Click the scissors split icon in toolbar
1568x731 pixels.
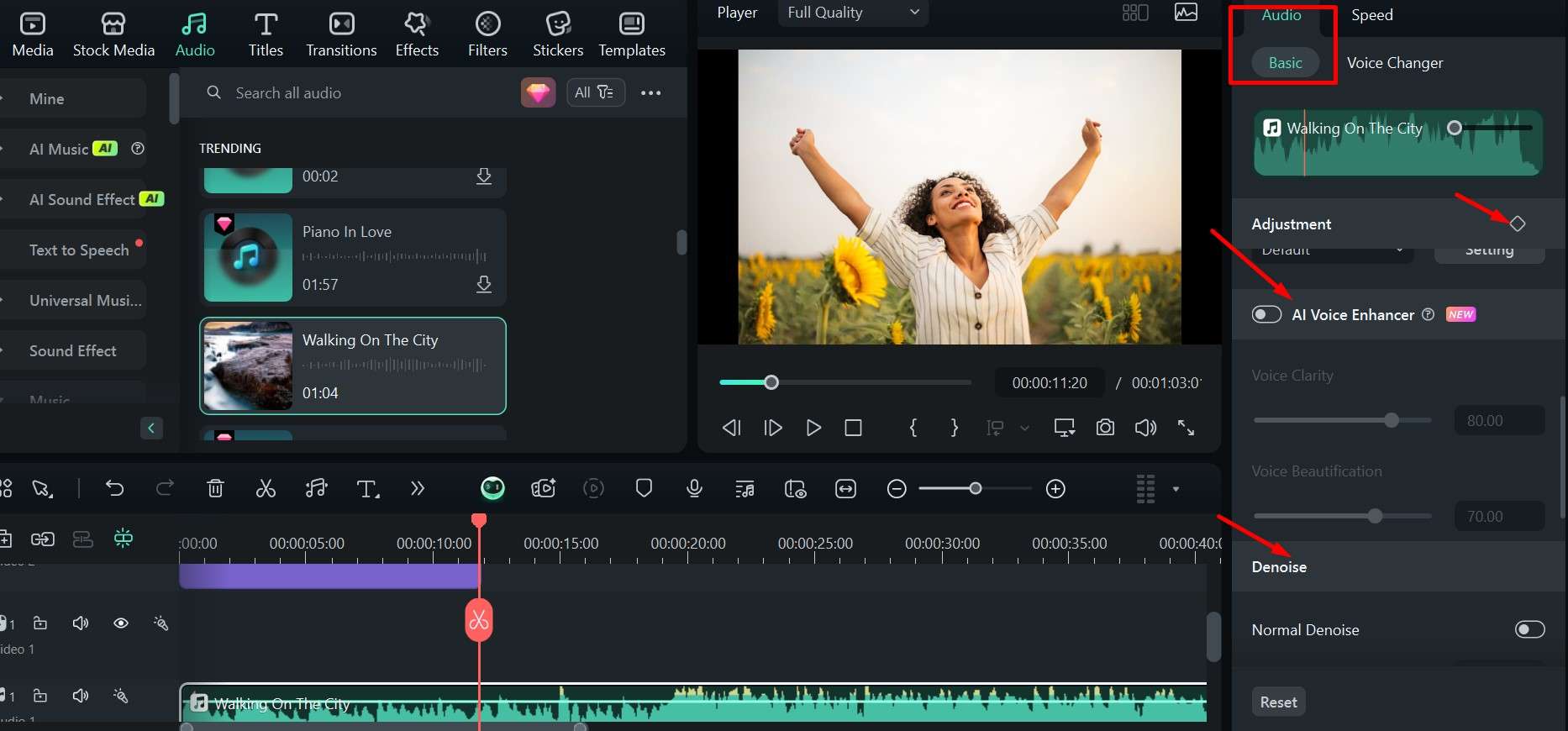click(x=266, y=489)
